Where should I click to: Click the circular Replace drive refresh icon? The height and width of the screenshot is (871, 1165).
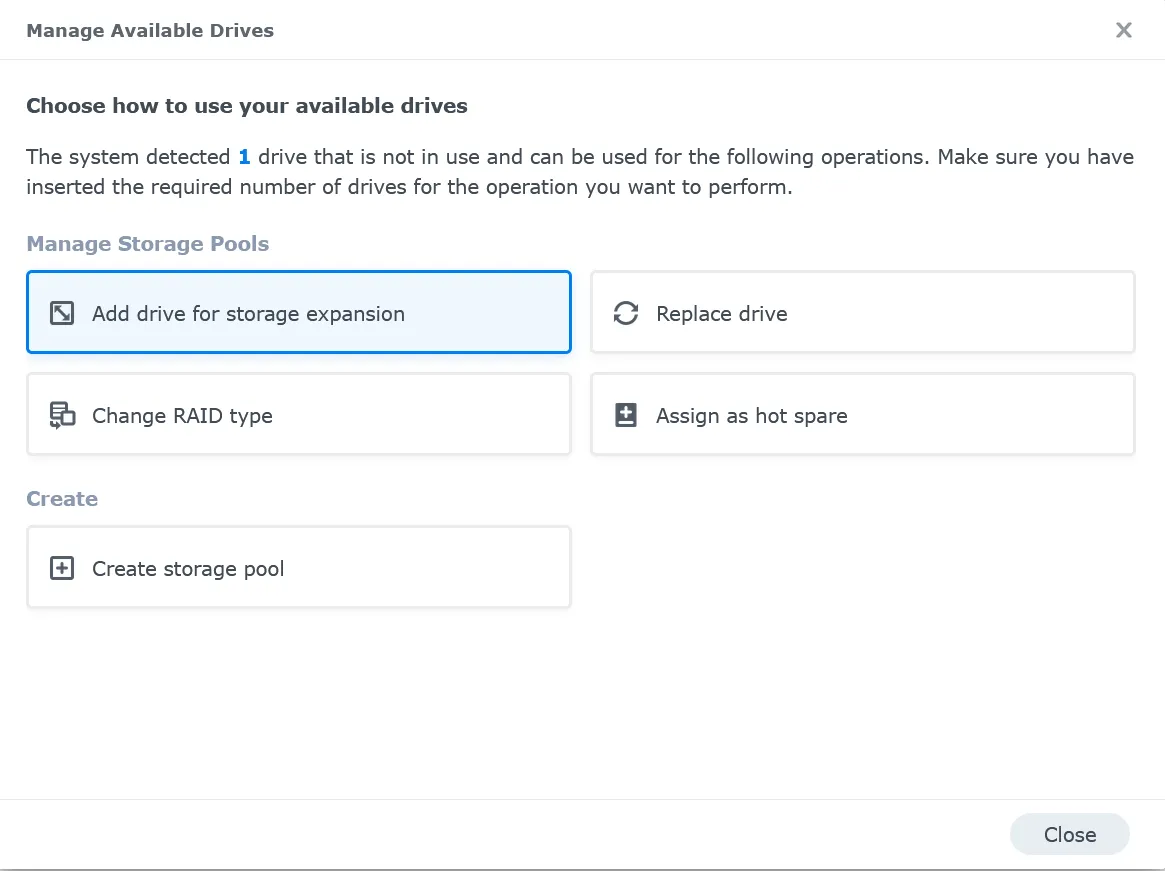click(x=625, y=312)
